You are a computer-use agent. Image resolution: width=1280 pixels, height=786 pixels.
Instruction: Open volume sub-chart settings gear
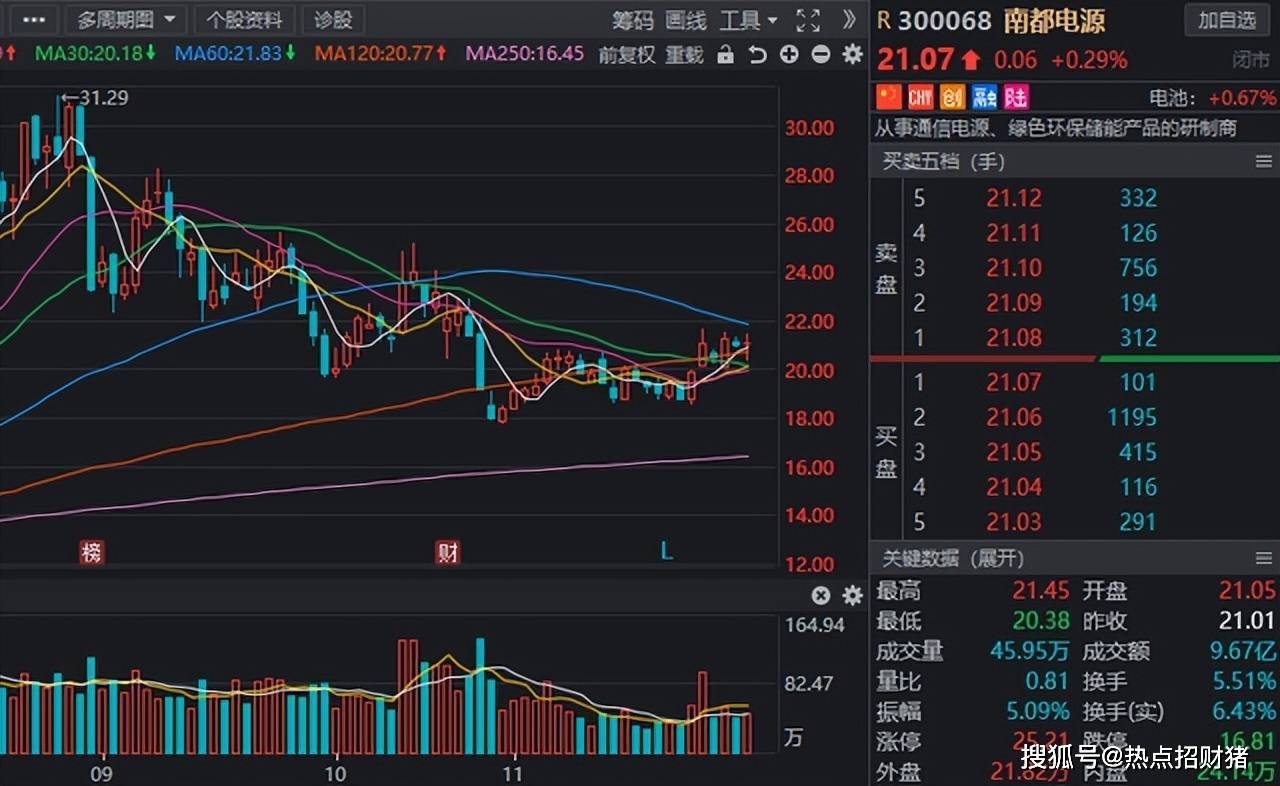point(853,596)
